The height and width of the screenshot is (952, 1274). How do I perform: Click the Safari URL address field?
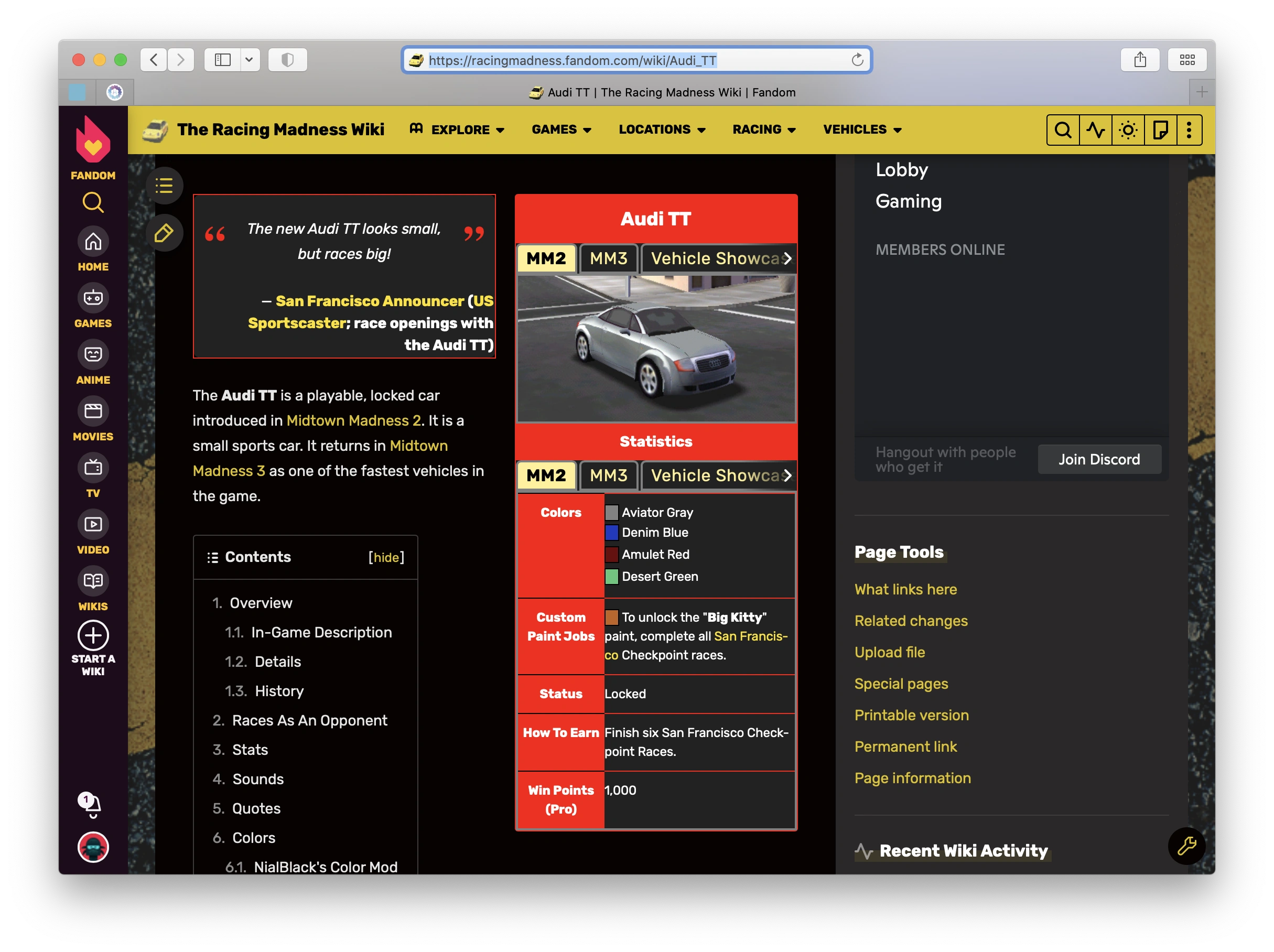(x=636, y=60)
